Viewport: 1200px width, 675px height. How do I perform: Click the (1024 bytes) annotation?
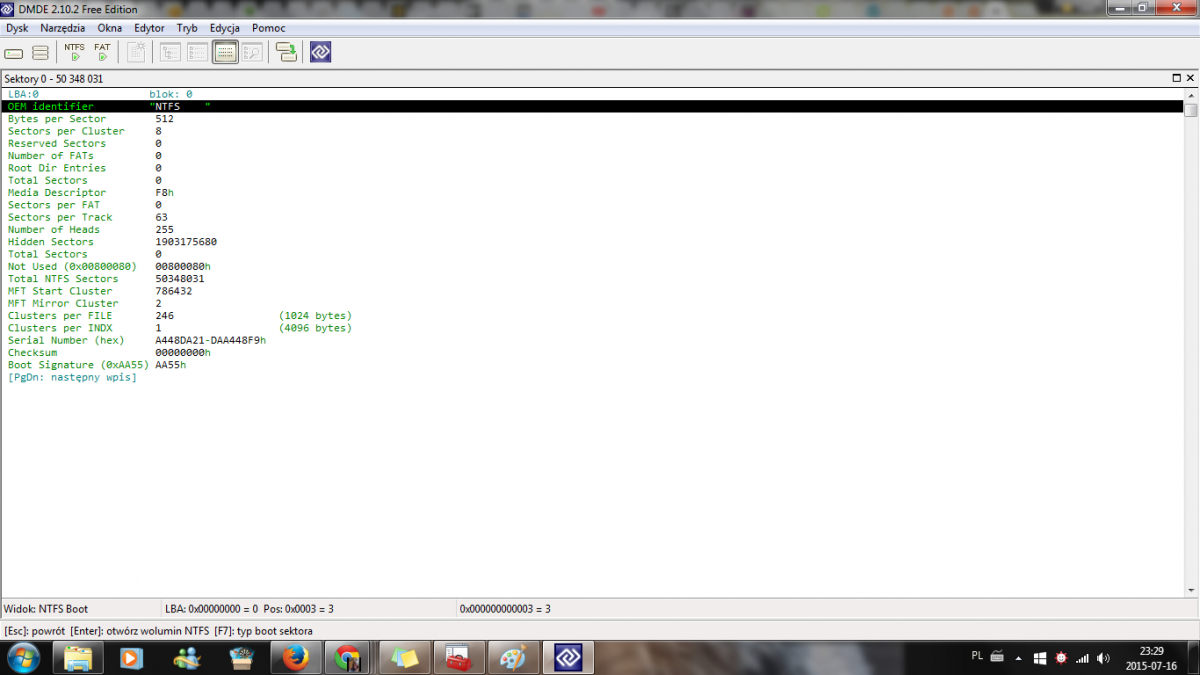316,316
